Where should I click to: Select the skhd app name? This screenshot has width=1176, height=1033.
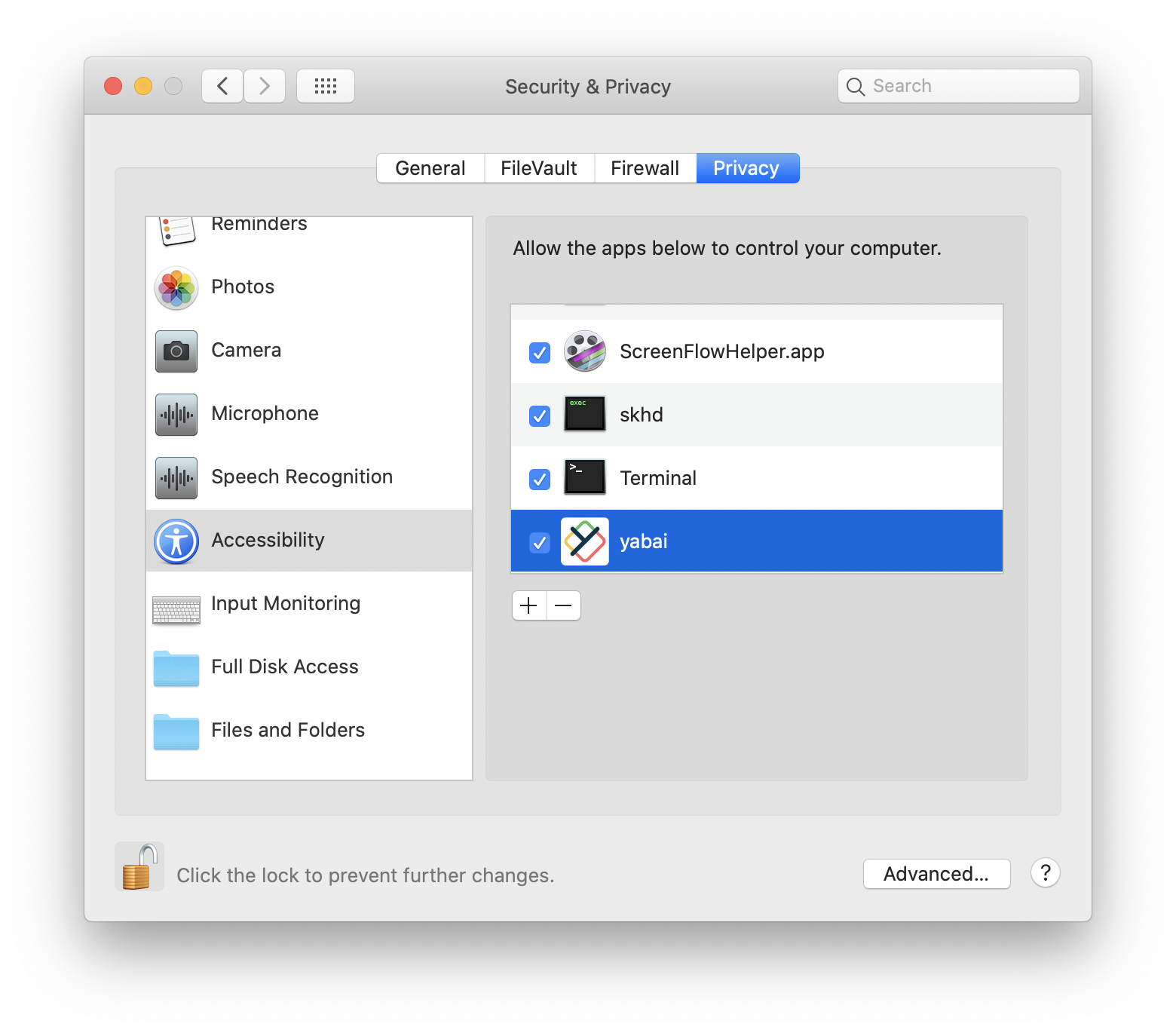click(642, 415)
